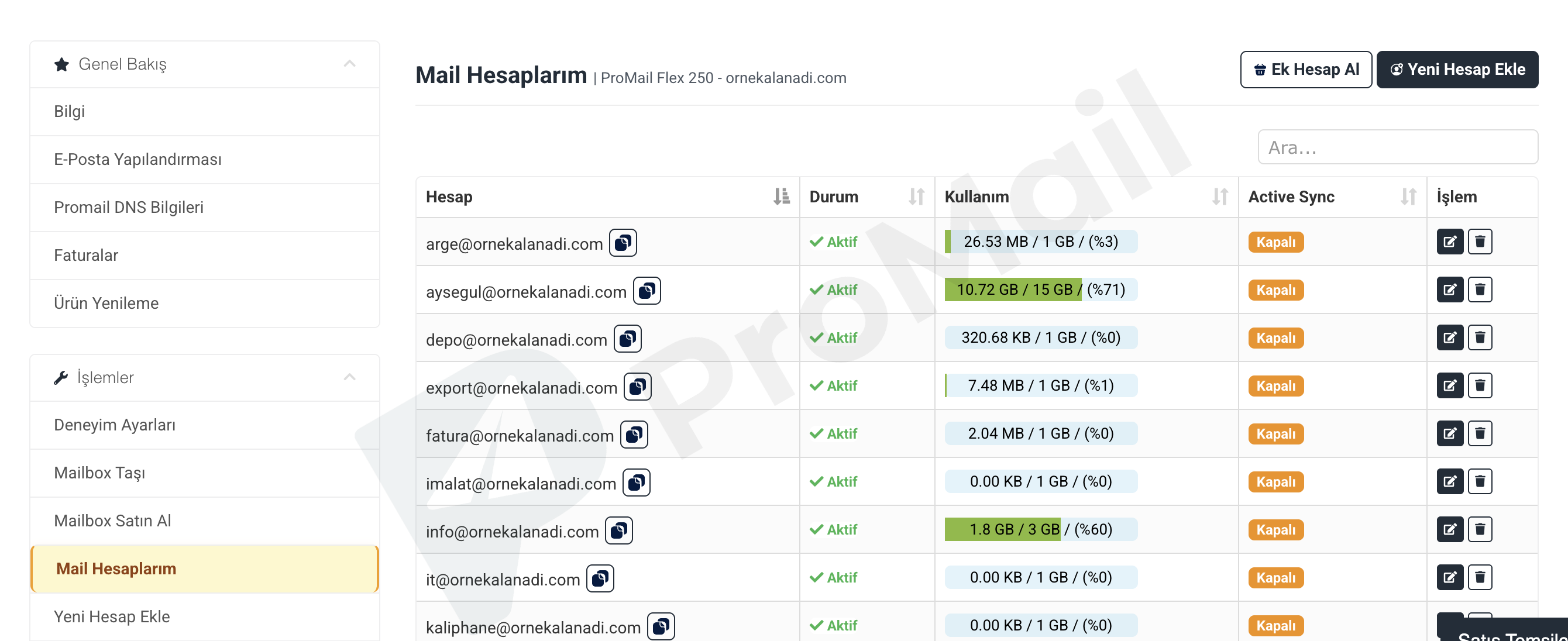The image size is (1568, 641).
Task: Click the 2.04 MB / 1 GB usage bar
Action: click(x=1041, y=433)
